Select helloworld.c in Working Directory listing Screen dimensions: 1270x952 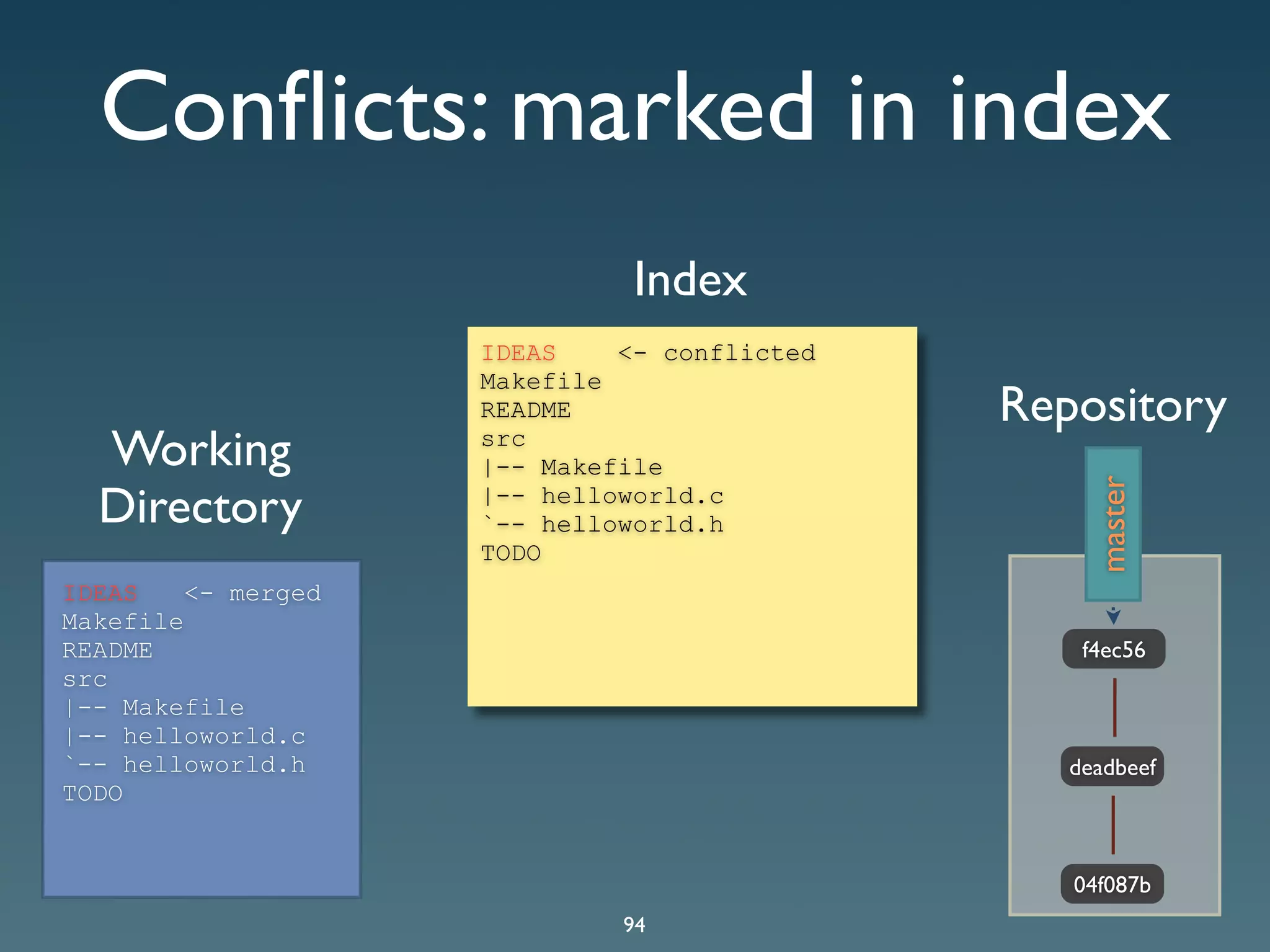pos(214,736)
